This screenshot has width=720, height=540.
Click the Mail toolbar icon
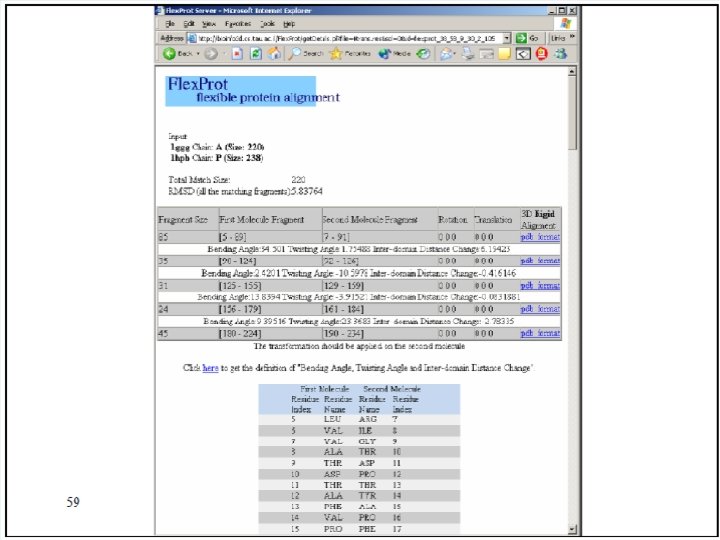(446, 54)
